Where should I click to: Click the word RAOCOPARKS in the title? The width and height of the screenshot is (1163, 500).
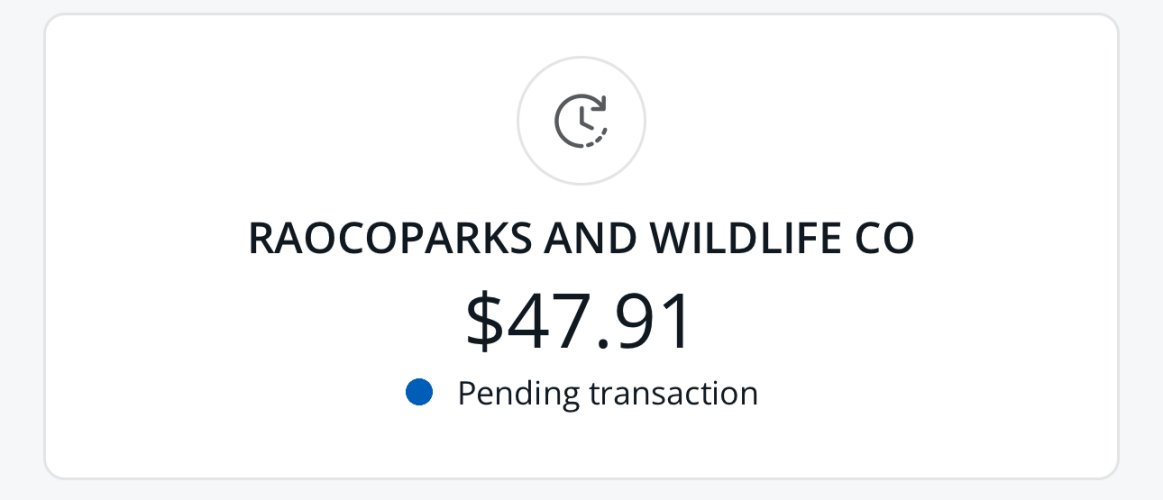(x=390, y=239)
